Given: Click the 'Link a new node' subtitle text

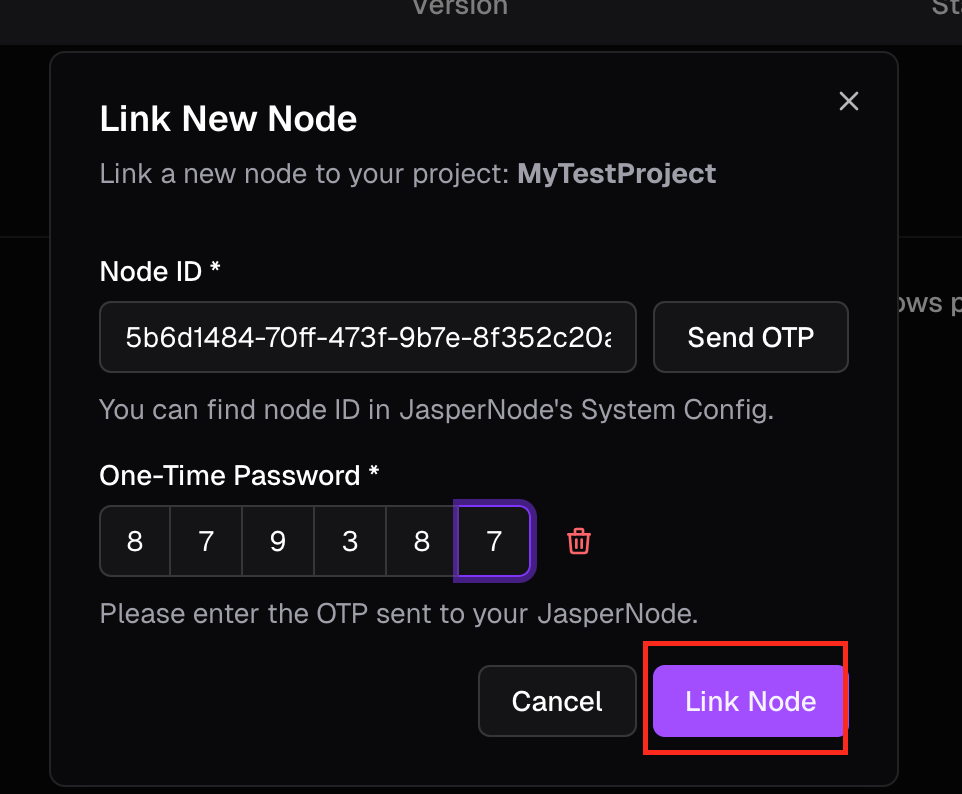Looking at the screenshot, I should (x=305, y=174).
